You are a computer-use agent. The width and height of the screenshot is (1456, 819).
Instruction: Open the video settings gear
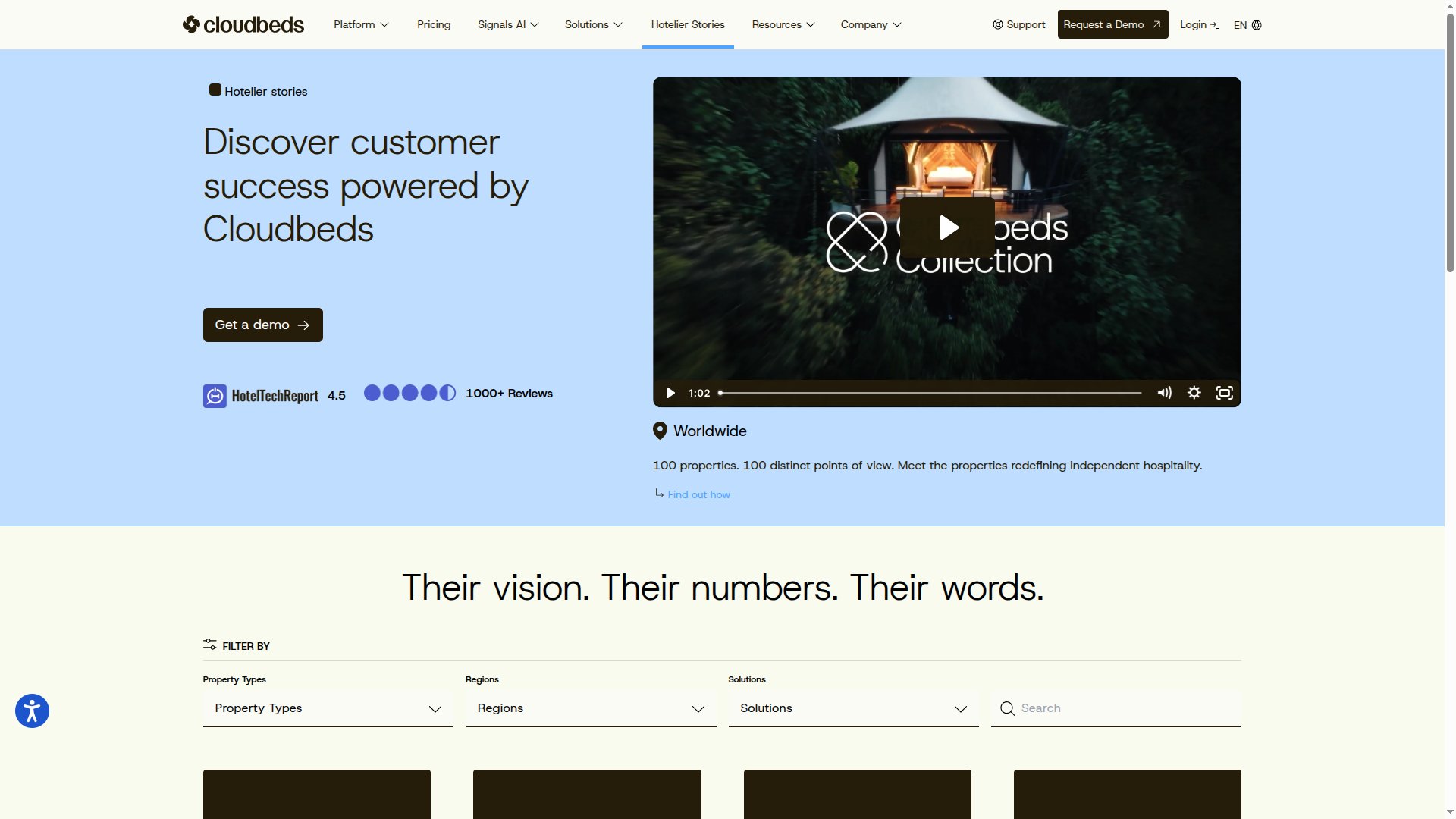coord(1194,393)
